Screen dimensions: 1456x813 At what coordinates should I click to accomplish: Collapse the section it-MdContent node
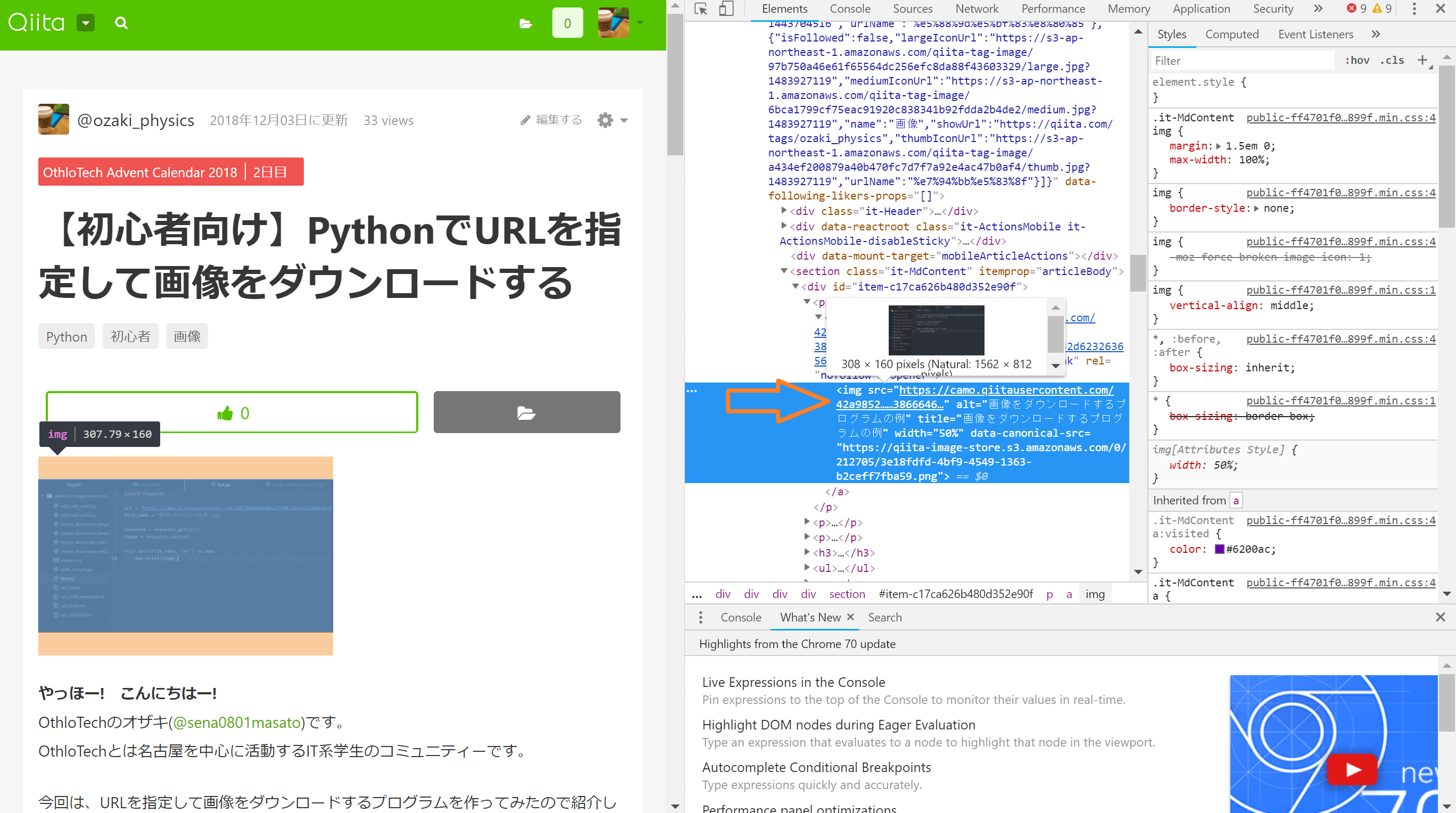[783, 271]
